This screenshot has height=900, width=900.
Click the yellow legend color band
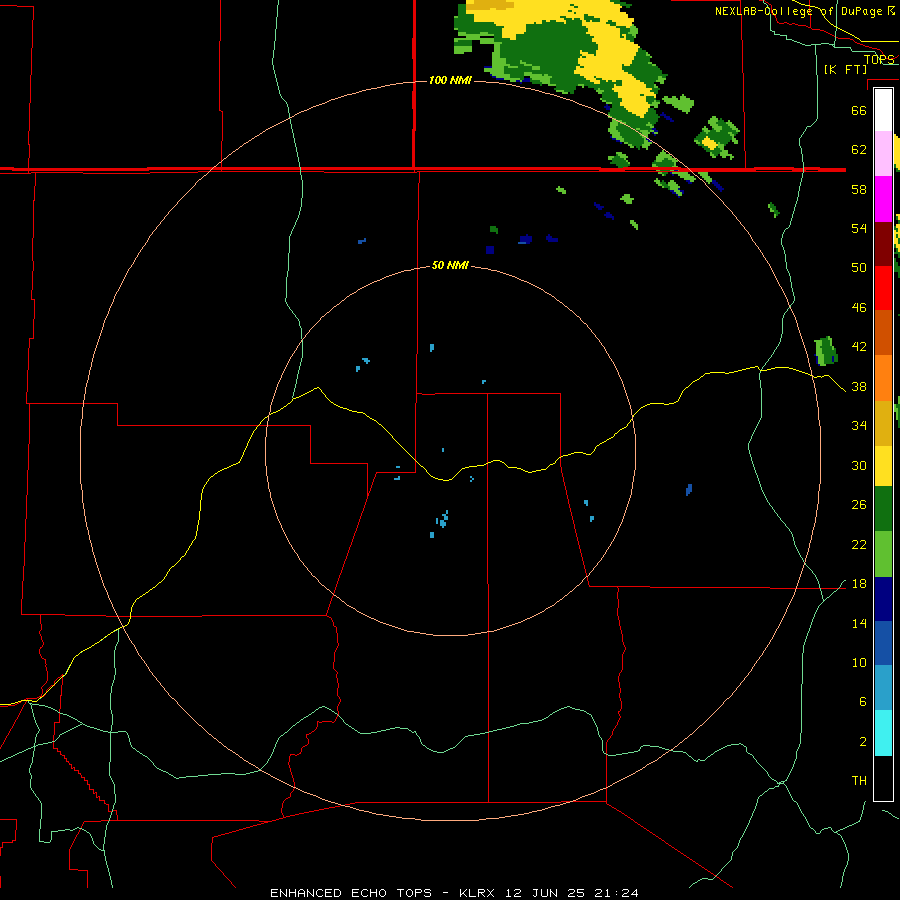[x=883, y=466]
